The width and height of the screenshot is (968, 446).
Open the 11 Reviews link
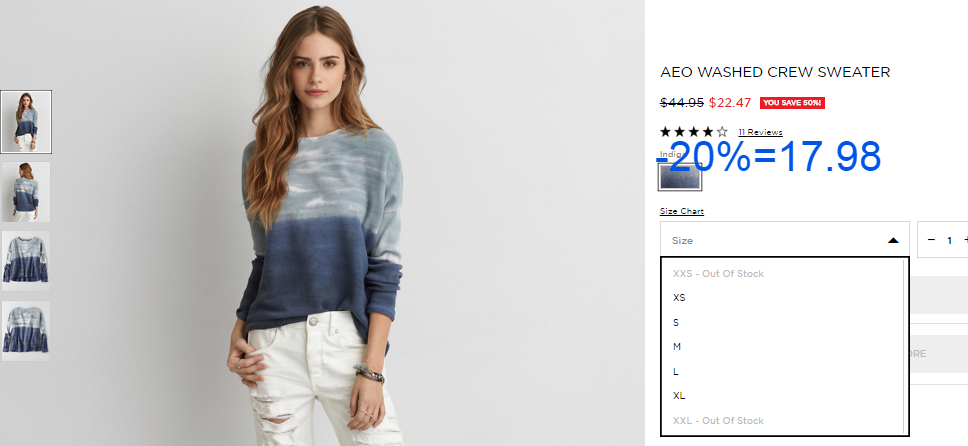(x=760, y=132)
